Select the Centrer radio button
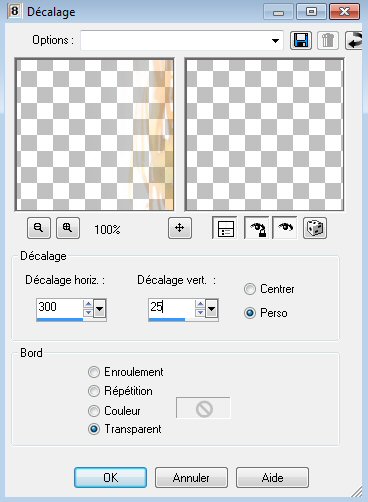368x502 pixels. coord(250,289)
